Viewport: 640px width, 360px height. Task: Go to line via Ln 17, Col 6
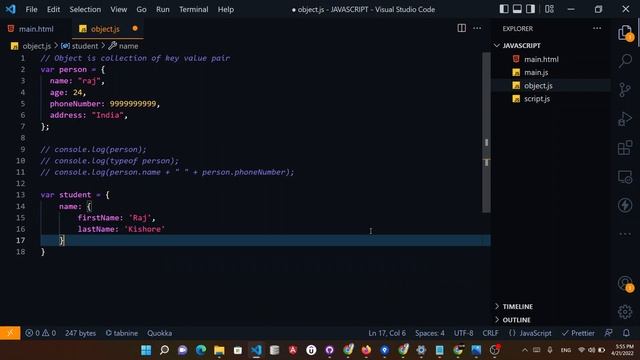(x=387, y=333)
